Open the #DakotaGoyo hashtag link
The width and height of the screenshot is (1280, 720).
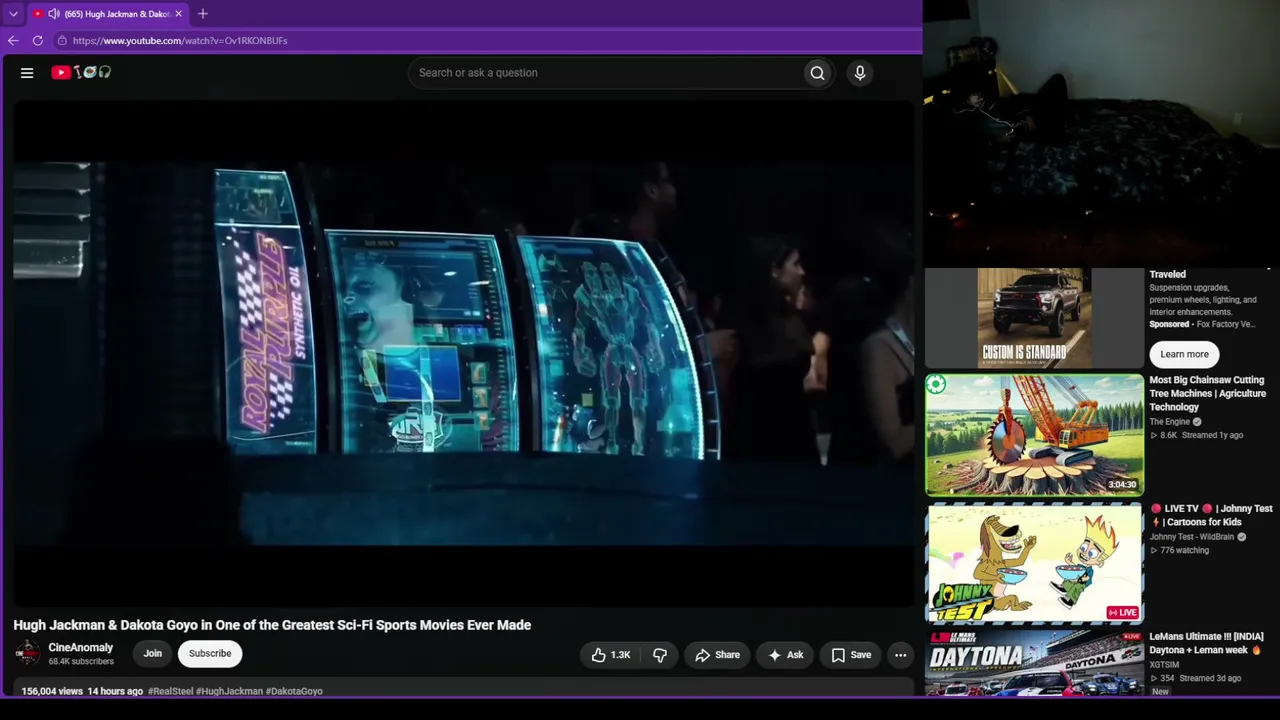tap(294, 691)
